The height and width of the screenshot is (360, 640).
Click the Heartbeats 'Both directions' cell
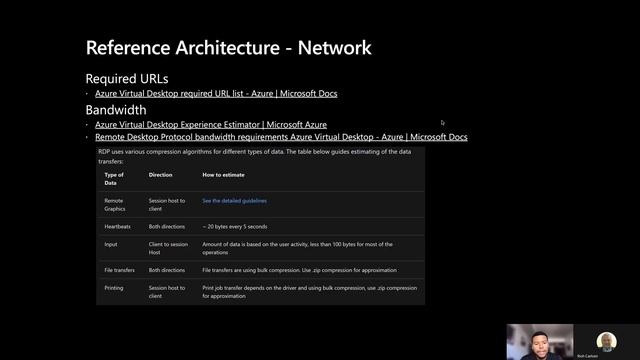click(167, 227)
